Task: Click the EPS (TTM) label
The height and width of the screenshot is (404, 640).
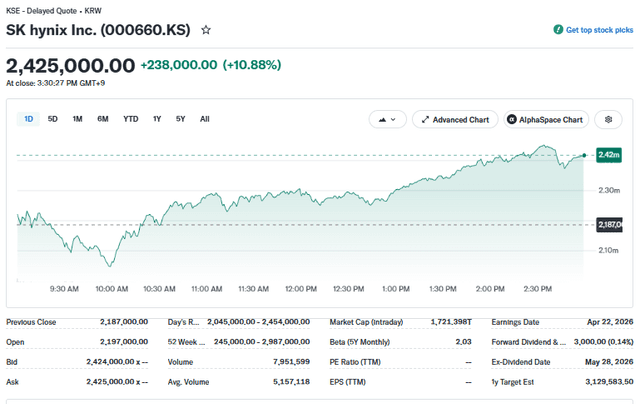Action: pyautogui.click(x=348, y=382)
